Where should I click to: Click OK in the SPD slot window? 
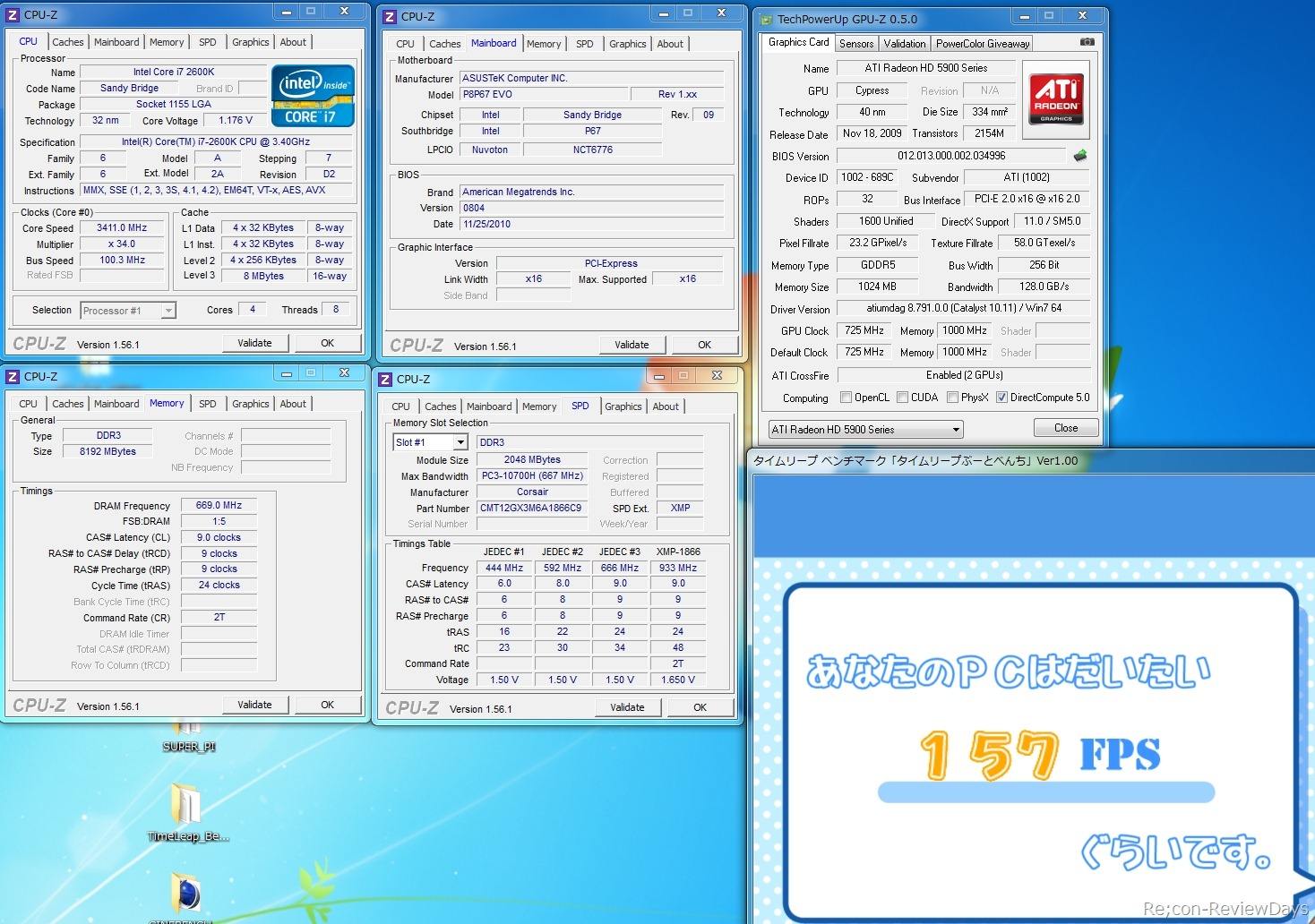[700, 707]
